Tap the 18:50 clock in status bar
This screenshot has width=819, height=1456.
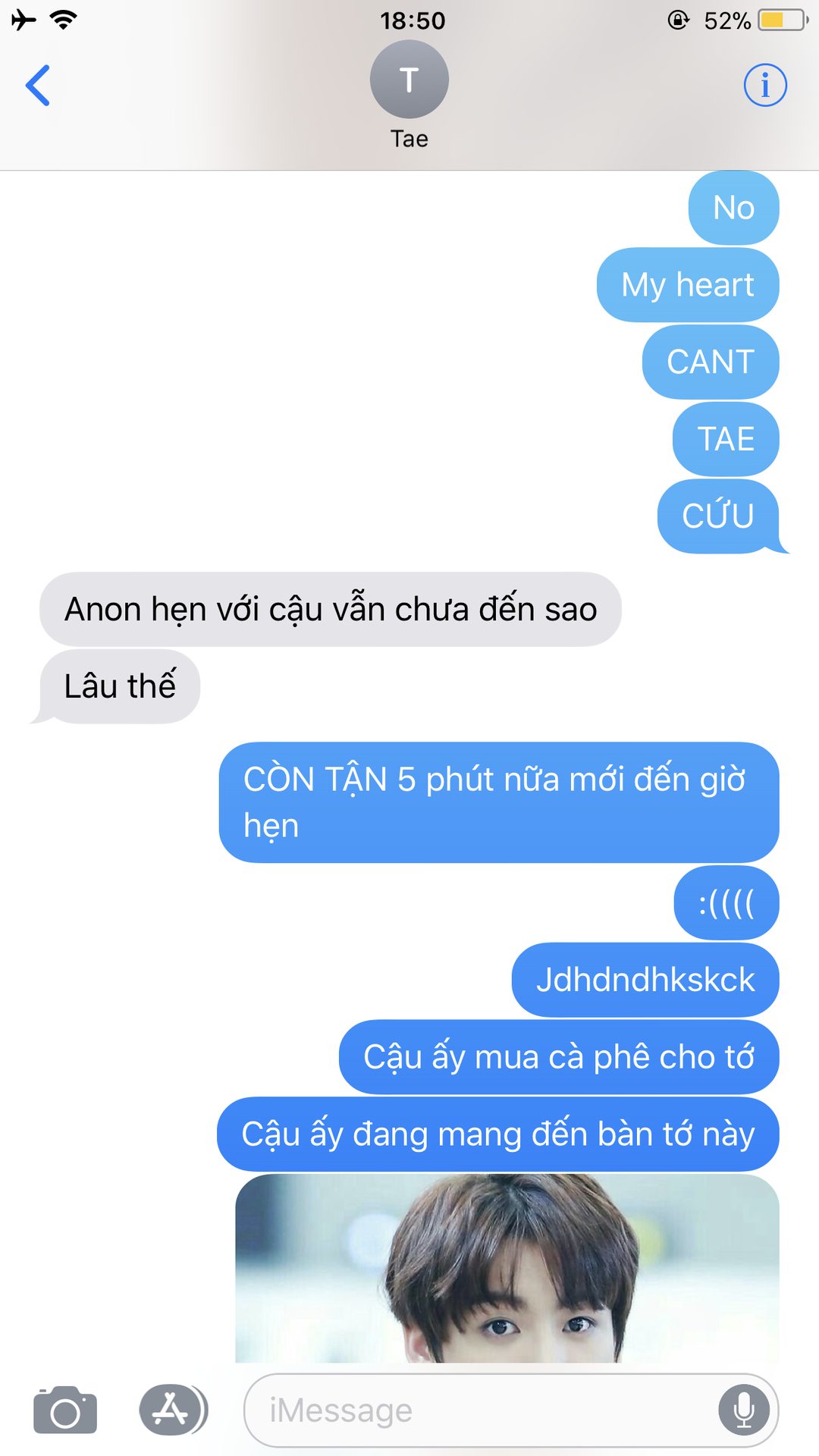click(413, 20)
